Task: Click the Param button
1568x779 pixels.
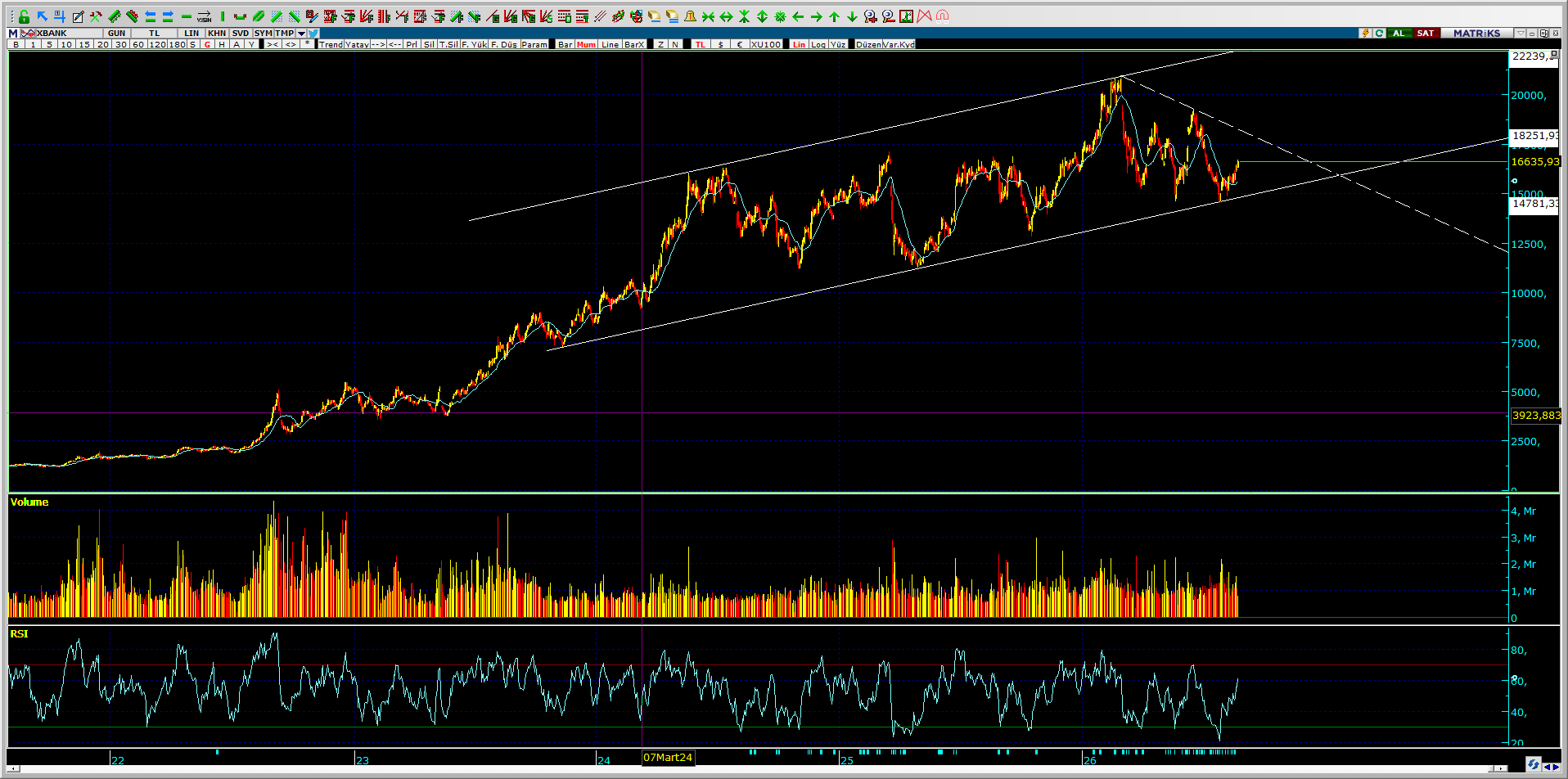Action: tap(534, 44)
